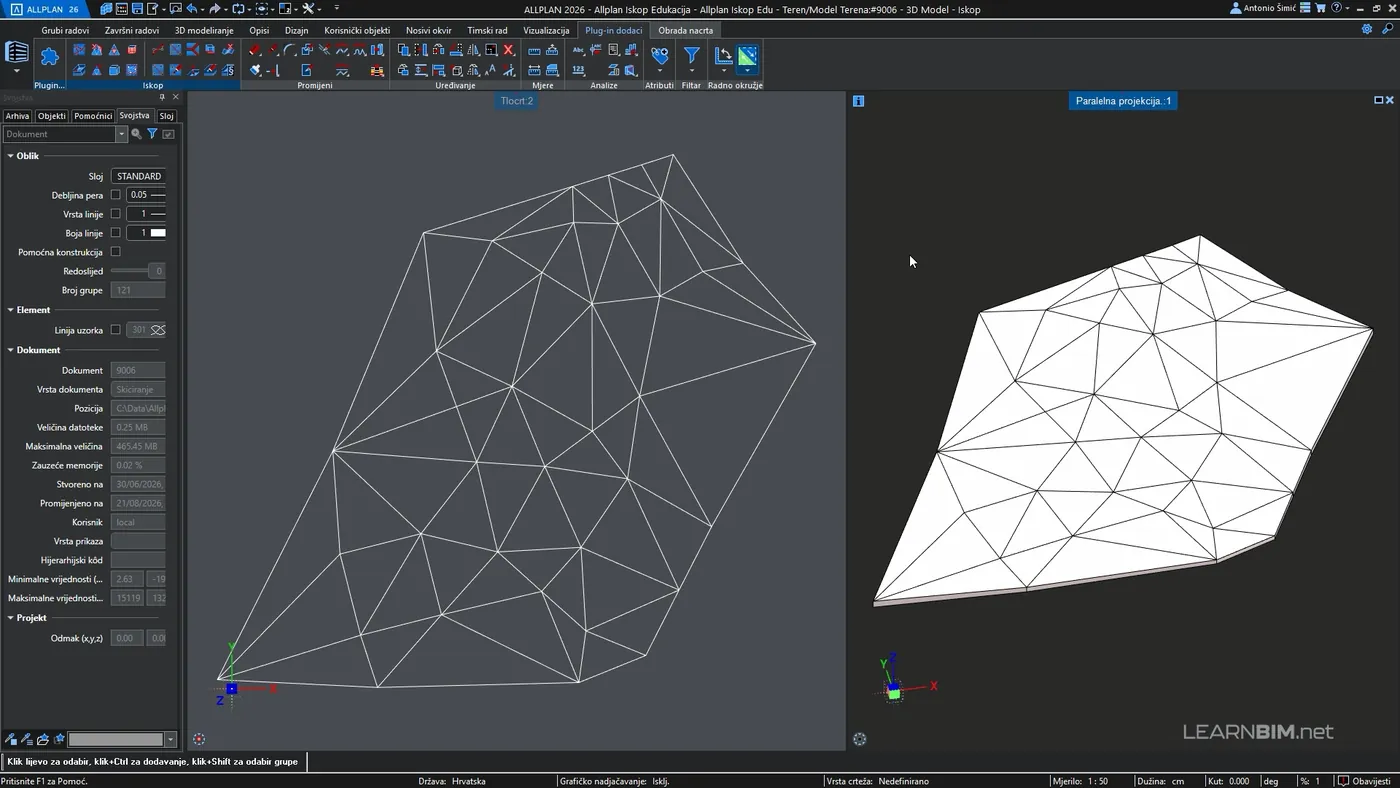This screenshot has height=788, width=1400.
Task: Toggle the Debljina pera checkbox
Action: tap(115, 195)
